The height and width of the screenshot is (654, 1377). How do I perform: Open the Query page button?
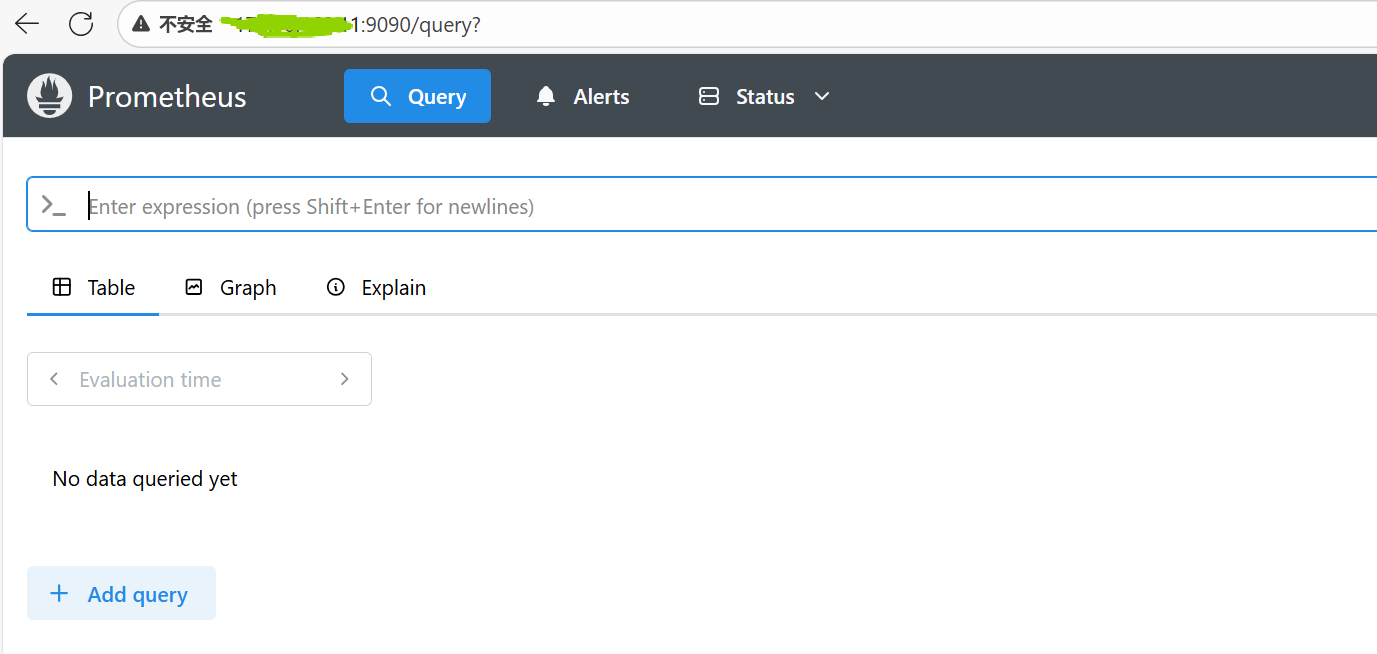[x=417, y=96]
